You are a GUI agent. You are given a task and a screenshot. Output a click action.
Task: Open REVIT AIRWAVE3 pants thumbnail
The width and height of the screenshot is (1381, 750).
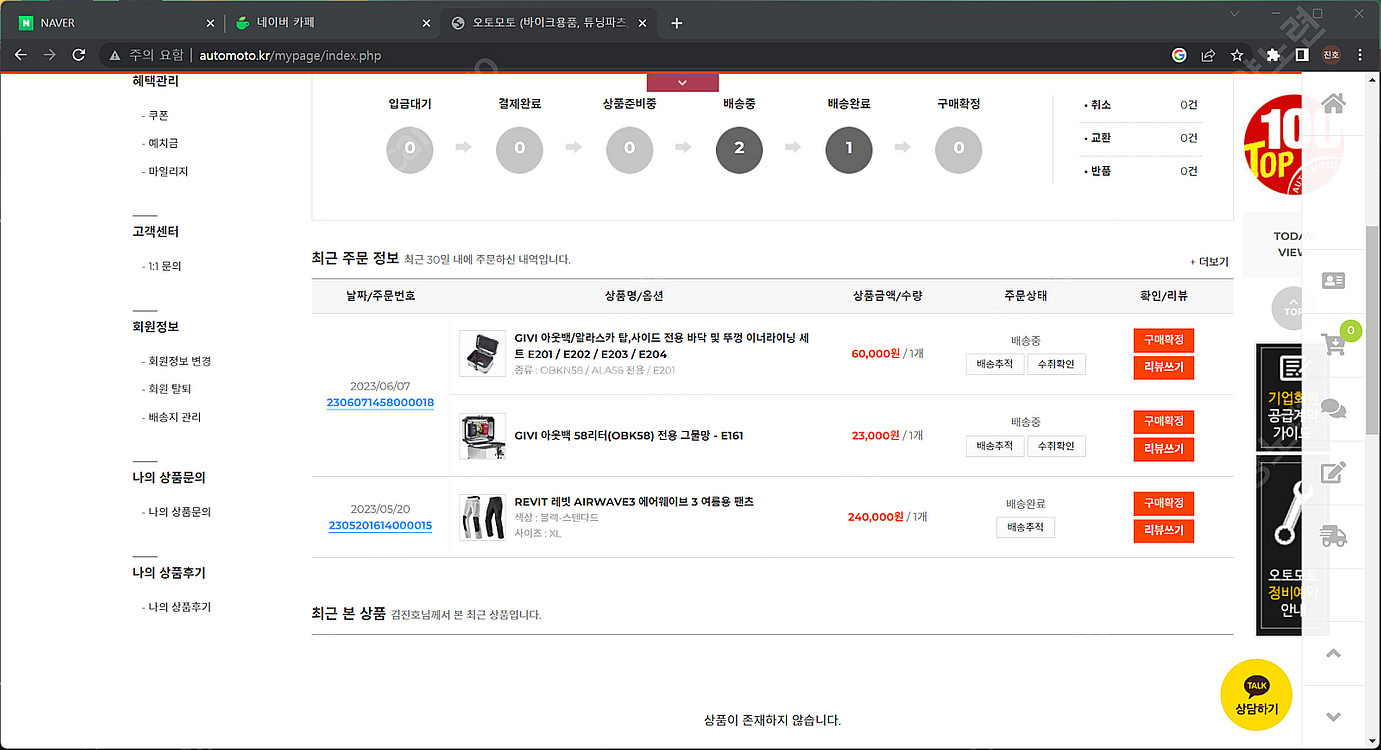[x=483, y=518]
